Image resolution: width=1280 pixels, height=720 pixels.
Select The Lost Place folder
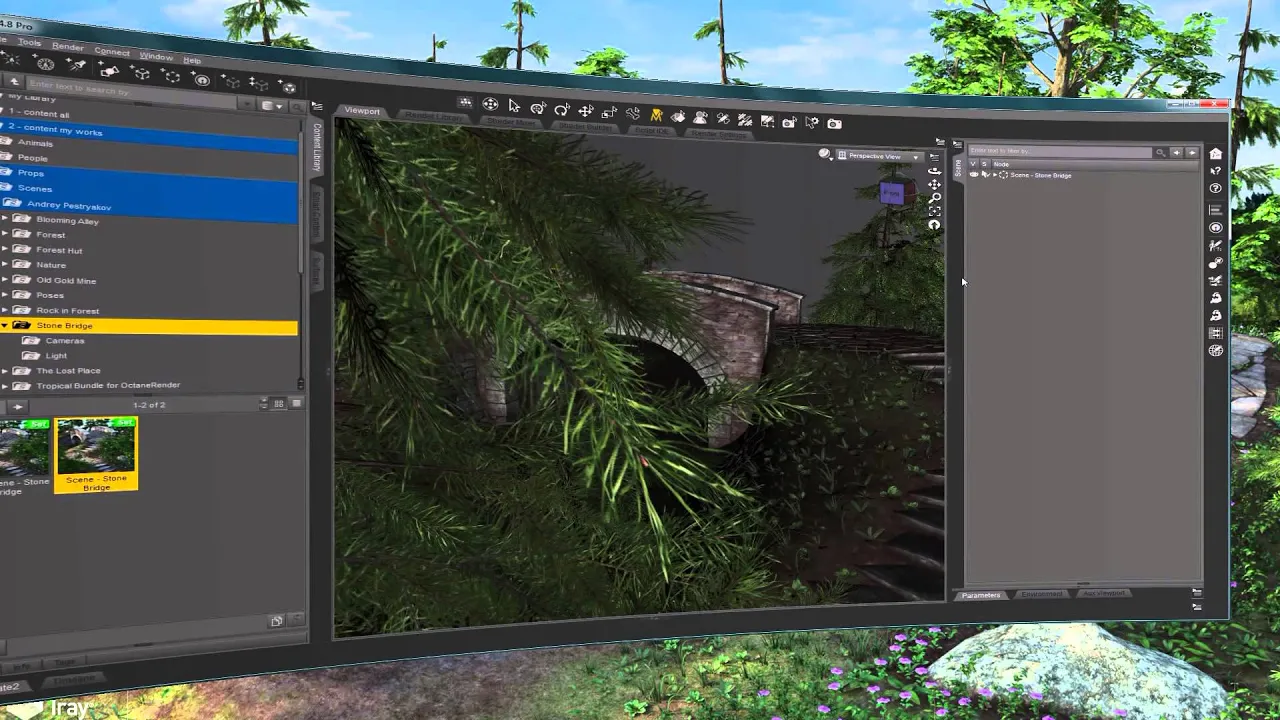coord(68,371)
